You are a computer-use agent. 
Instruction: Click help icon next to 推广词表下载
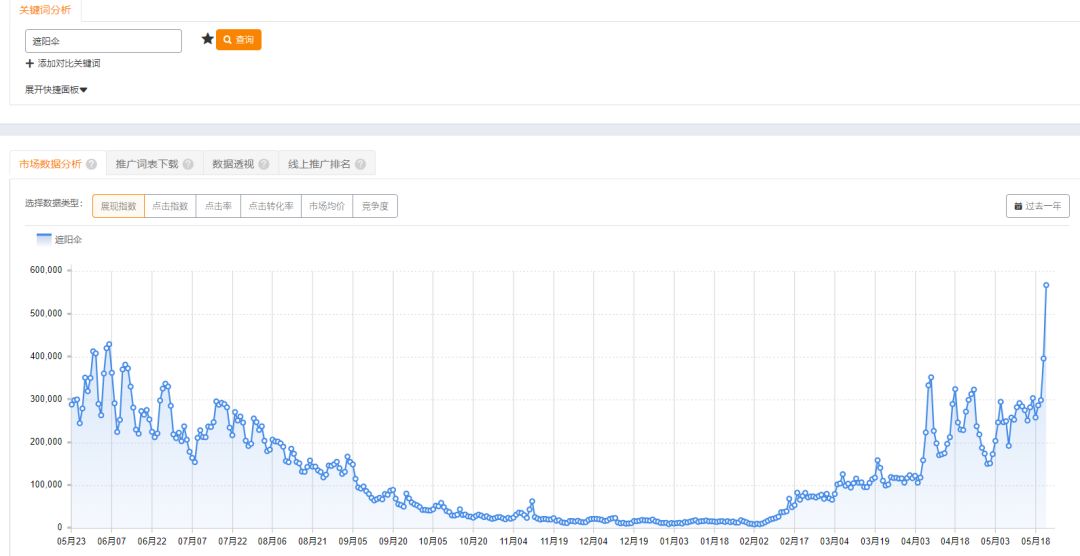point(188,164)
